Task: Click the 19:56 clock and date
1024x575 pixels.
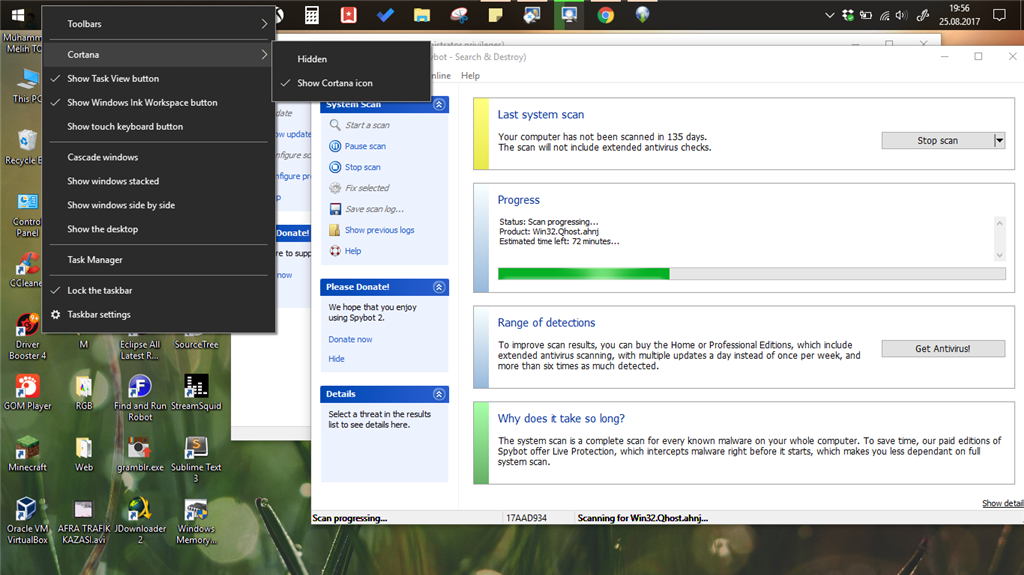Action: tap(959, 15)
